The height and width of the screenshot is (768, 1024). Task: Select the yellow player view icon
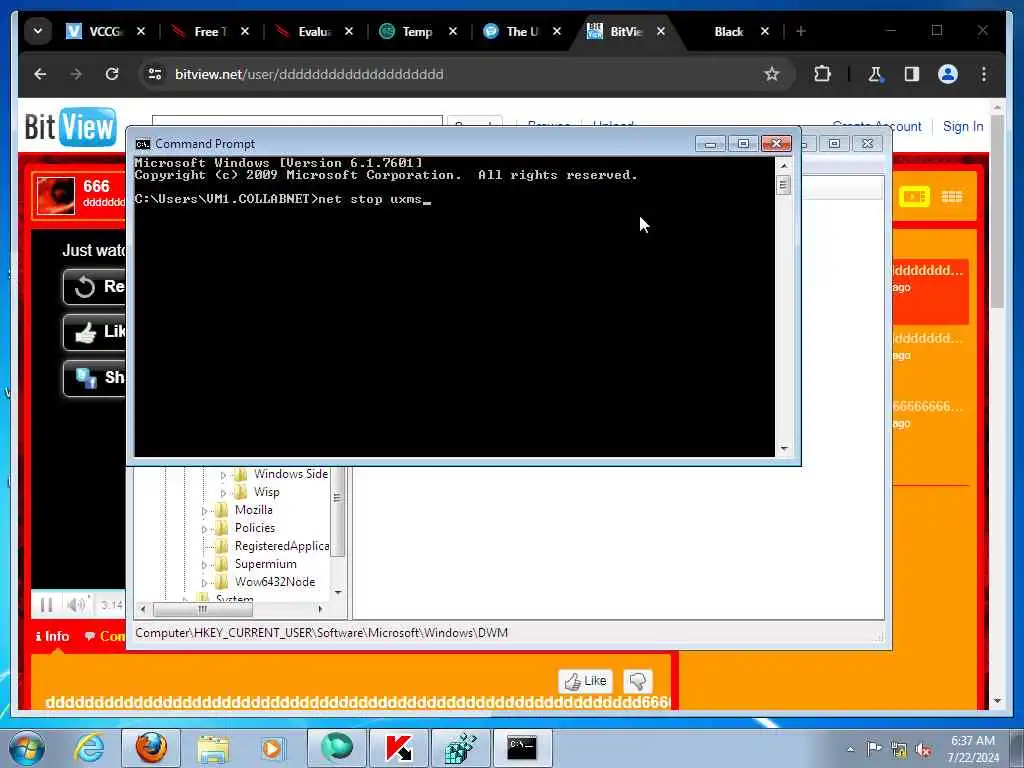(914, 197)
